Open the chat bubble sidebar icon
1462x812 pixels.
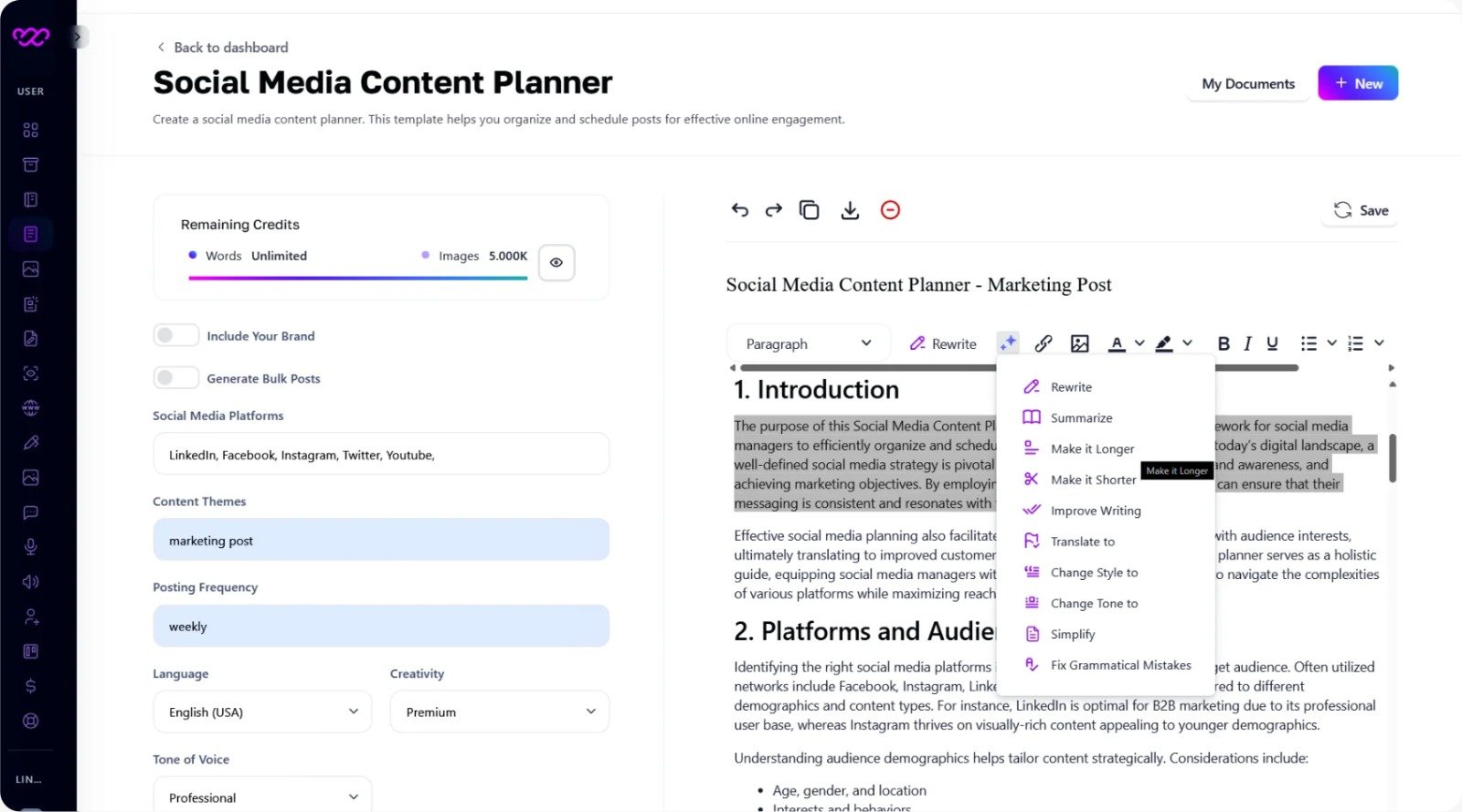click(30, 512)
